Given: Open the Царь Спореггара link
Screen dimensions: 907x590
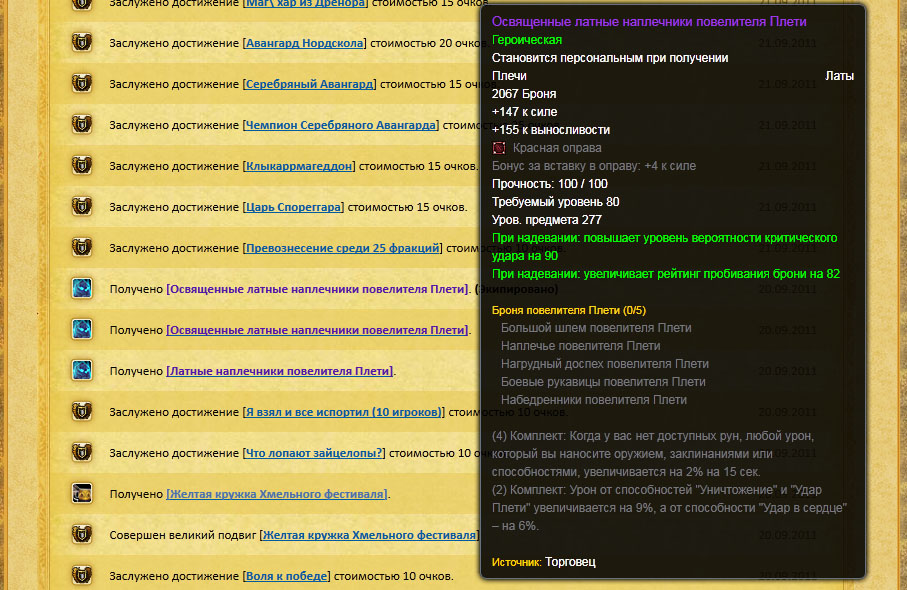Looking at the screenshot, I should pos(293,207).
